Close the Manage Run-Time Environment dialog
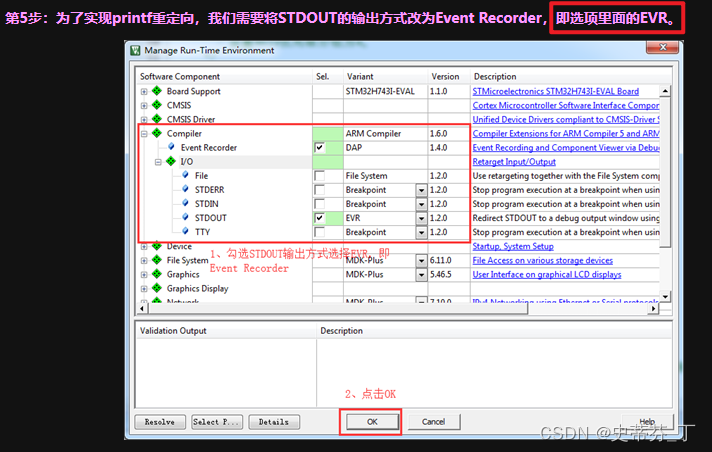712x452 pixels. click(x=663, y=47)
